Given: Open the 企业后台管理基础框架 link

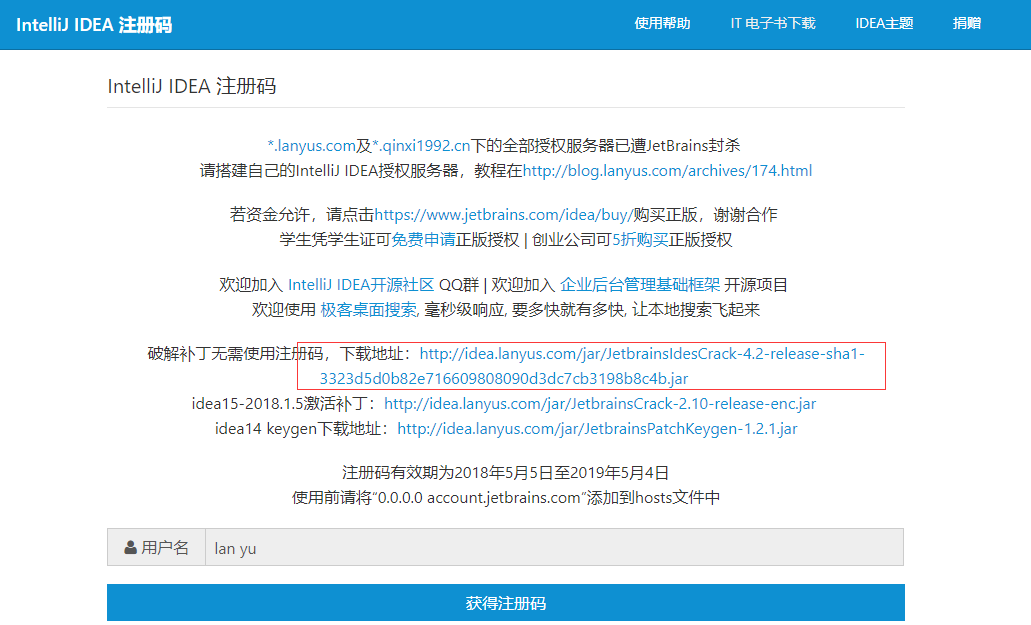Looking at the screenshot, I should tap(640, 285).
